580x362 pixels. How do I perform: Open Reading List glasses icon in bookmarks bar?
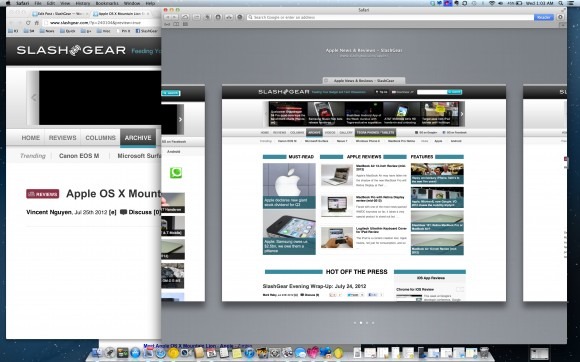[167, 24]
